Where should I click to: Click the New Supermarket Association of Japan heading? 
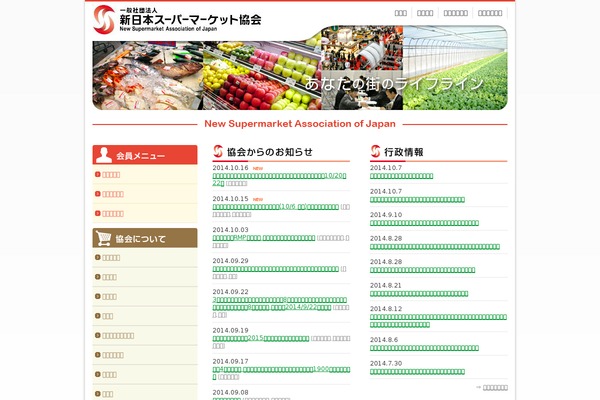click(x=300, y=124)
